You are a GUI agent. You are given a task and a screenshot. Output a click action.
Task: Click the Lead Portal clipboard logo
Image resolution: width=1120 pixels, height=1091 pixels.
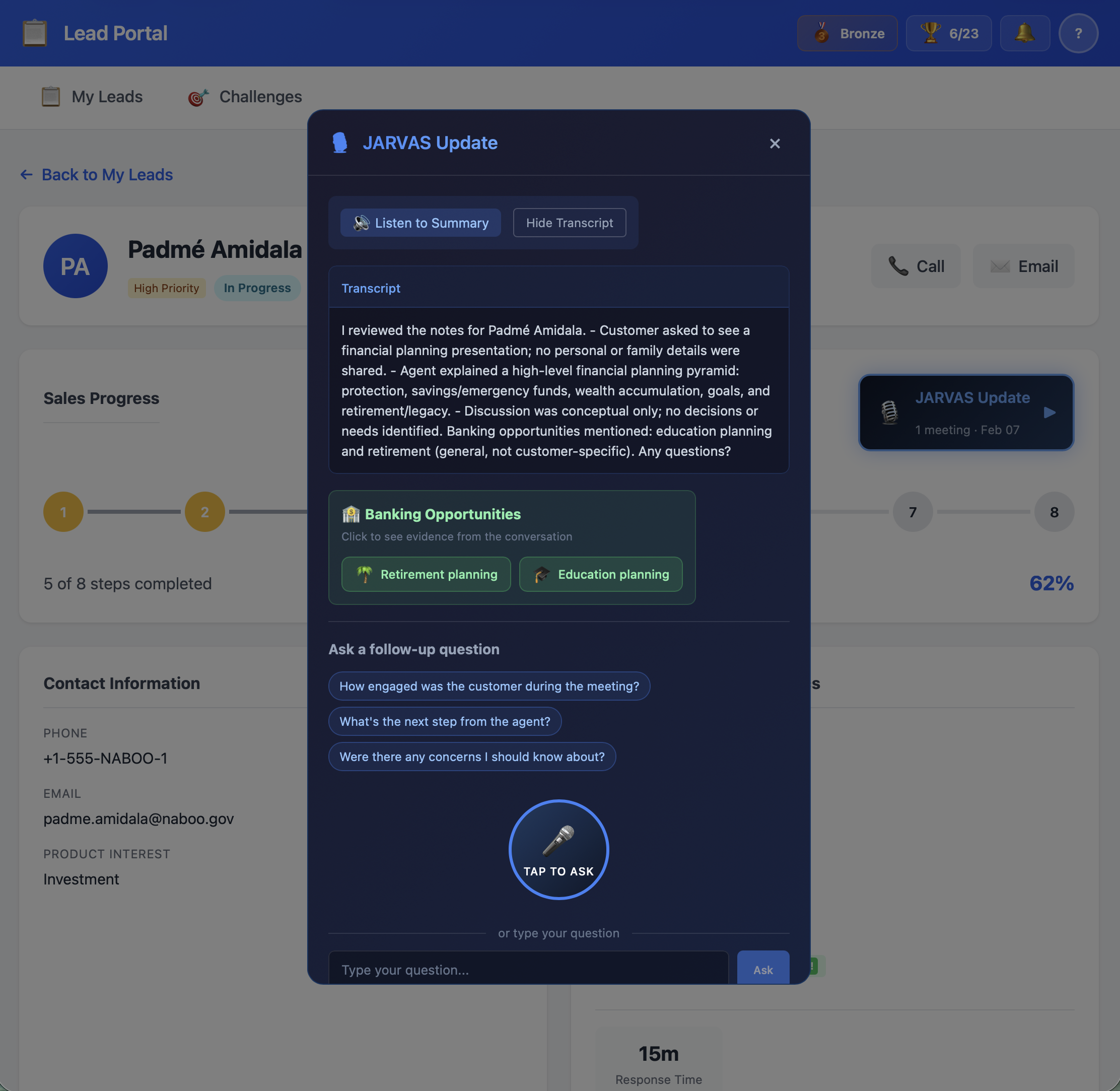(34, 33)
